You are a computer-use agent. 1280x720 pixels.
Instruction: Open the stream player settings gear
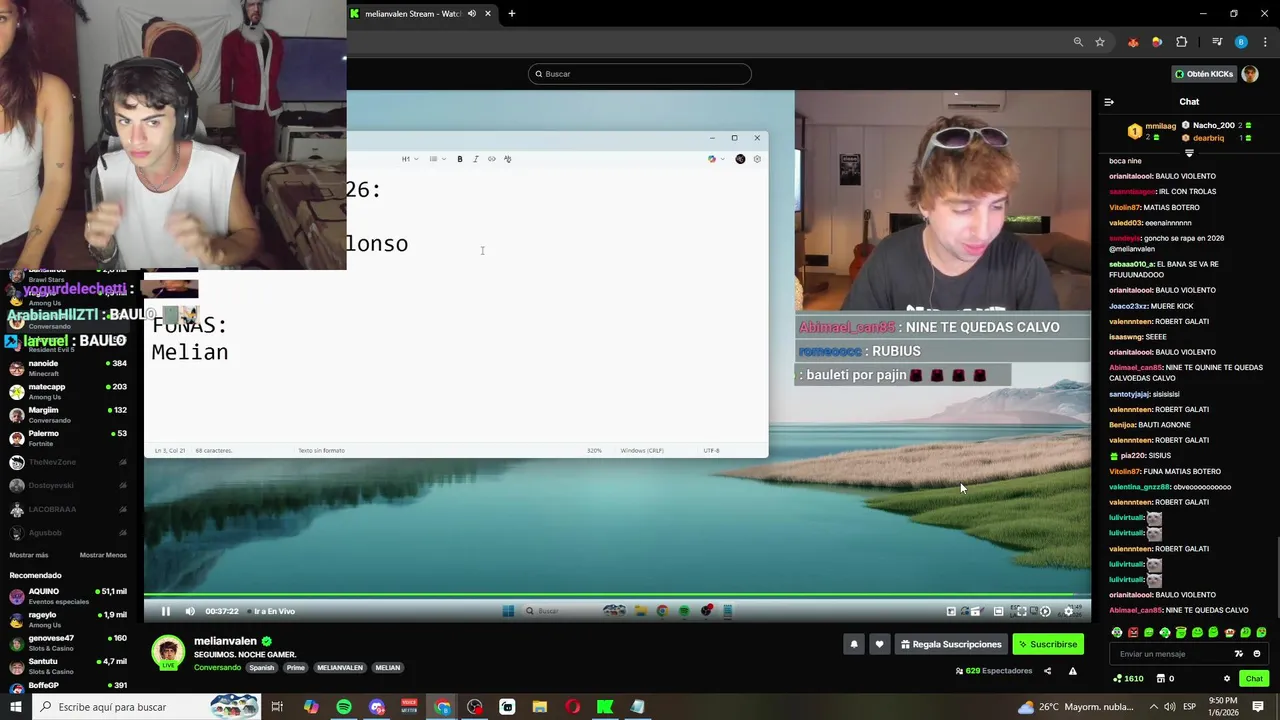click(x=1068, y=611)
